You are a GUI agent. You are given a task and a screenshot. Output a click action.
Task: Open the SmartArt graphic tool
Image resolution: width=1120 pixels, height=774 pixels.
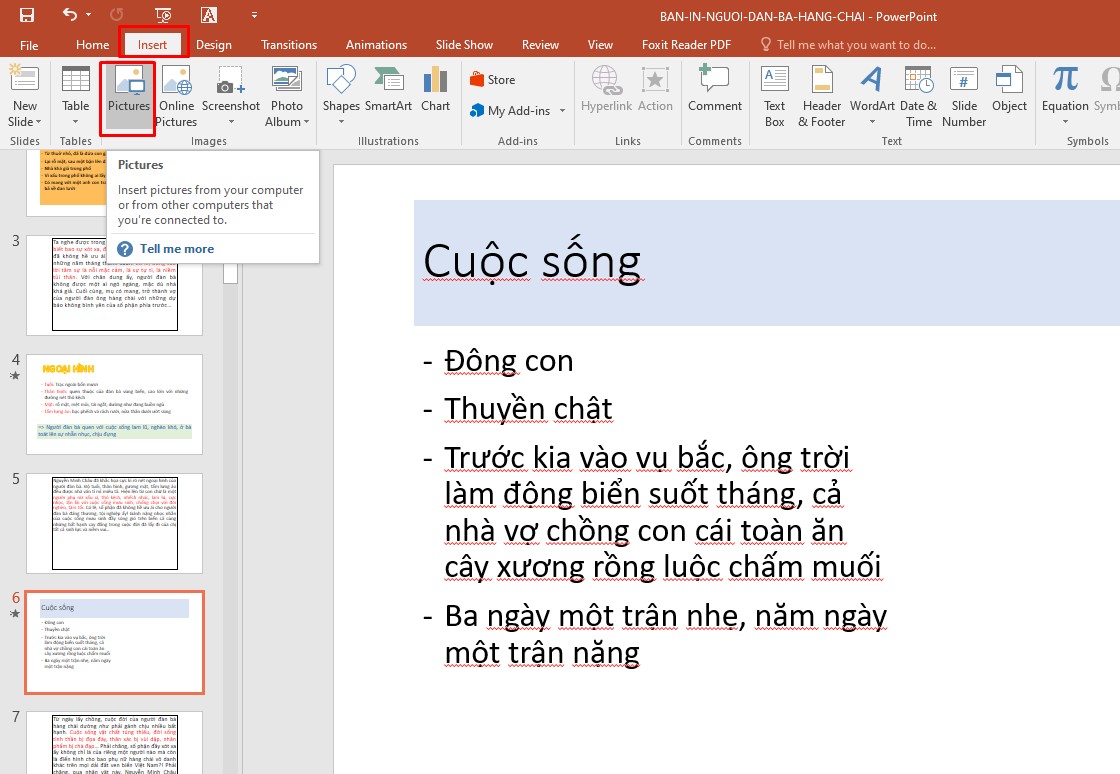tap(388, 95)
